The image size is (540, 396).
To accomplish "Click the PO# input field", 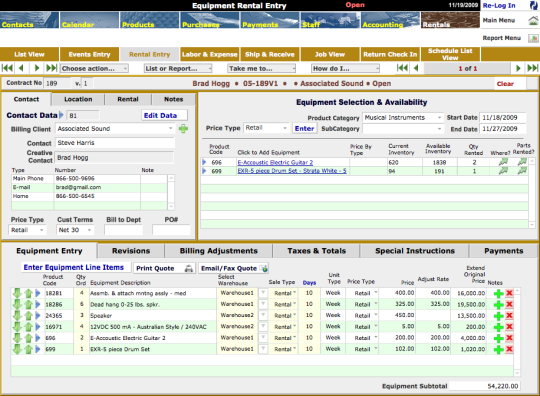I will [171, 230].
